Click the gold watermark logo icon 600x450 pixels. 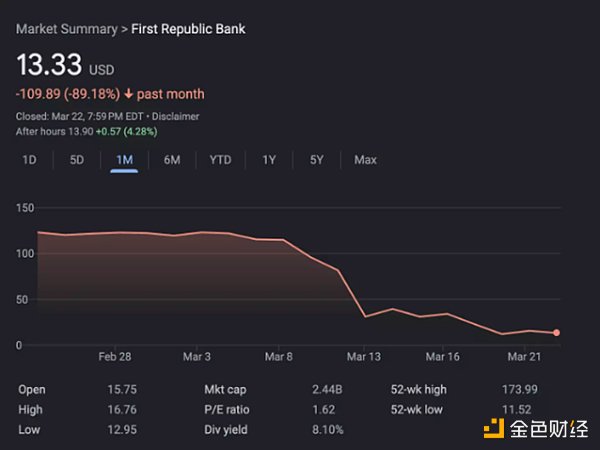point(493,429)
